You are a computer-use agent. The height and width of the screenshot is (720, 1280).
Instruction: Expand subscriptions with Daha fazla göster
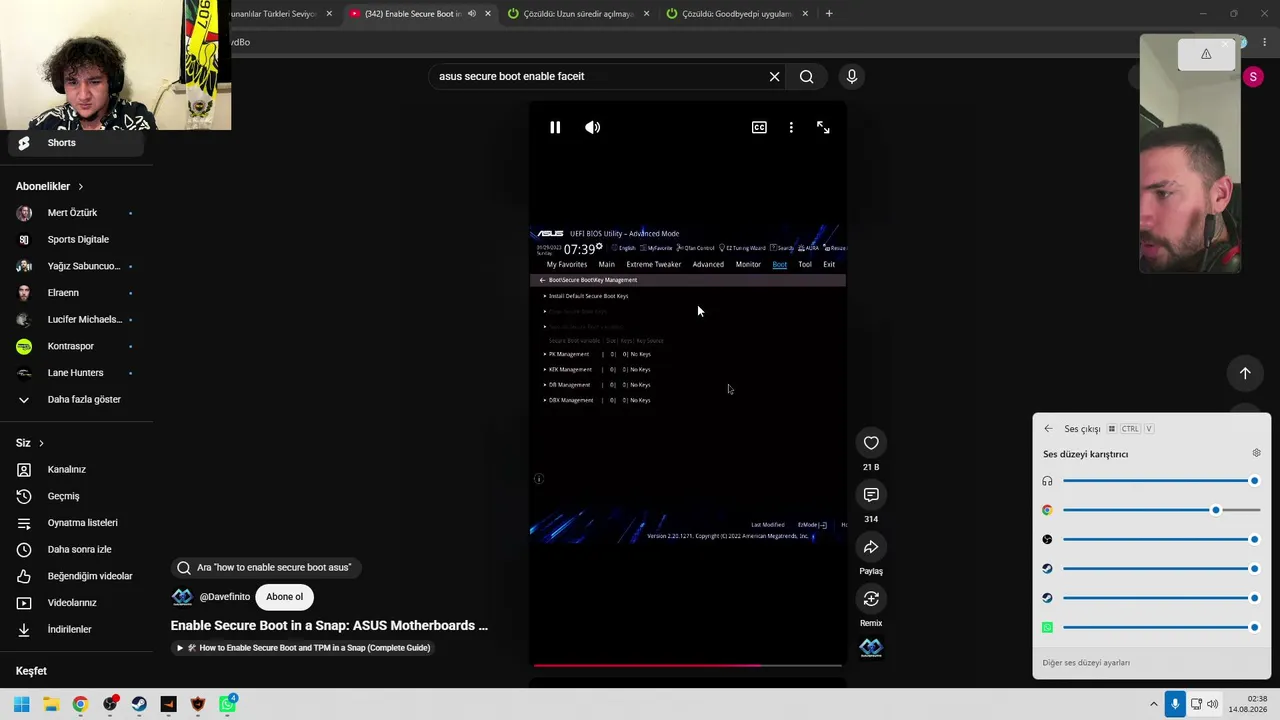pyautogui.click(x=77, y=399)
